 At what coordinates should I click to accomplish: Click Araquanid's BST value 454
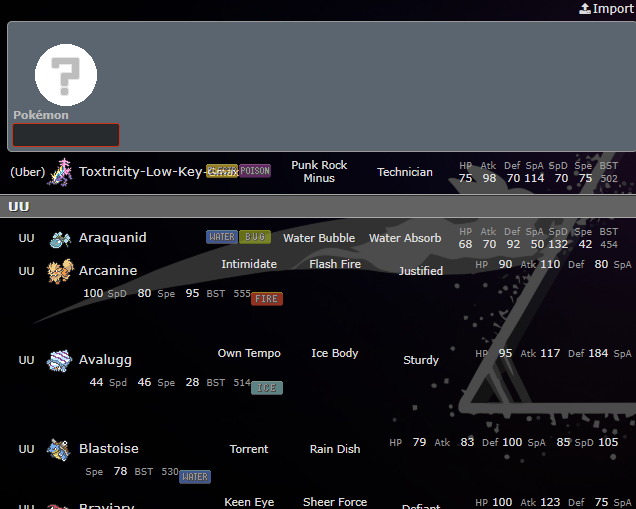[609, 245]
